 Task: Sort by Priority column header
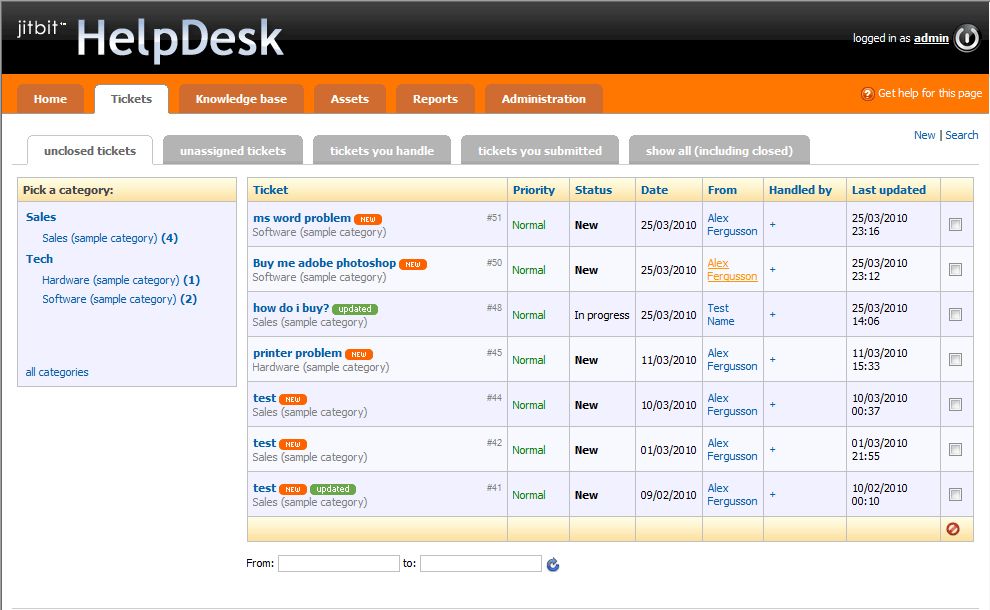[534, 190]
